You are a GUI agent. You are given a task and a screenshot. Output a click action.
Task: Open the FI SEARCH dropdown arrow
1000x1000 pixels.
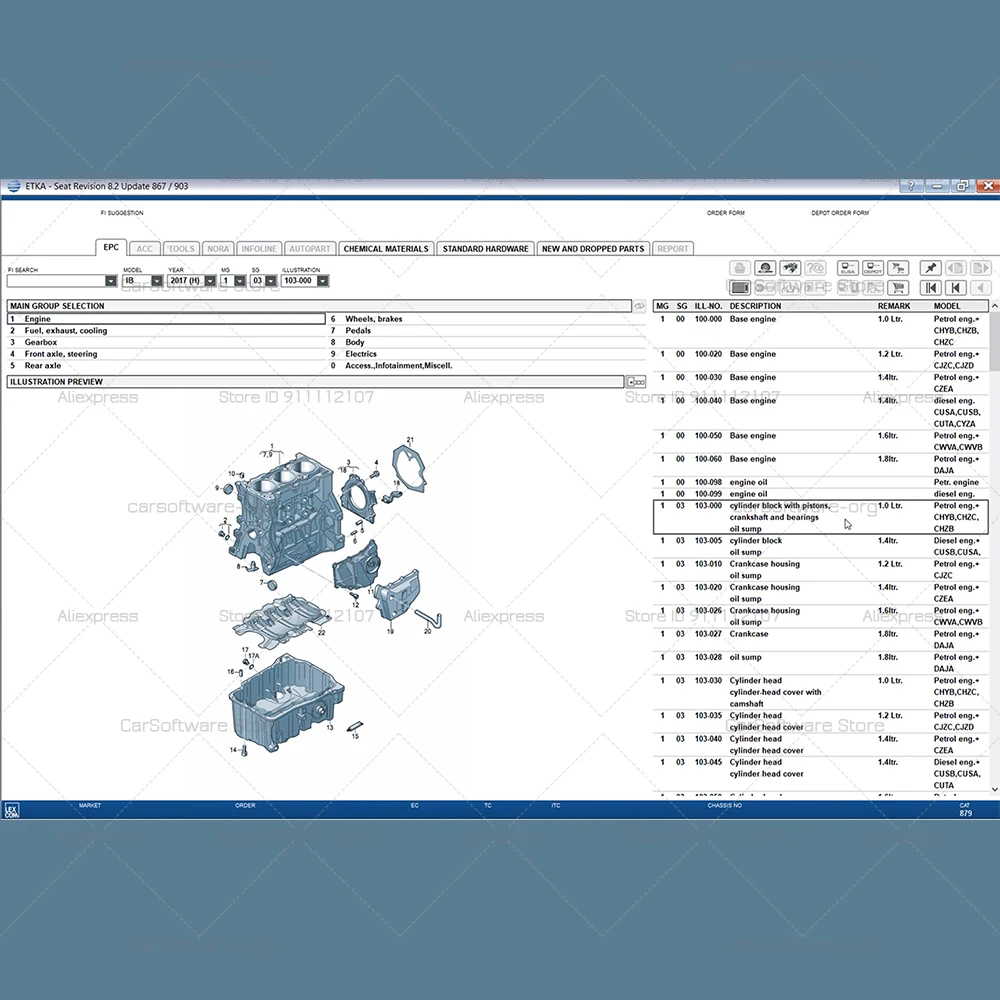(111, 281)
